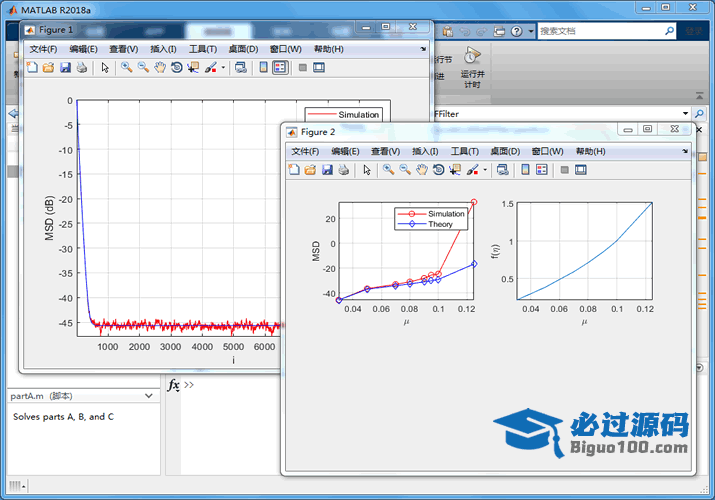715x500 pixels.
Task: Insert Colorbar icon in Figure 2 toolbar
Action: [x=525, y=170]
